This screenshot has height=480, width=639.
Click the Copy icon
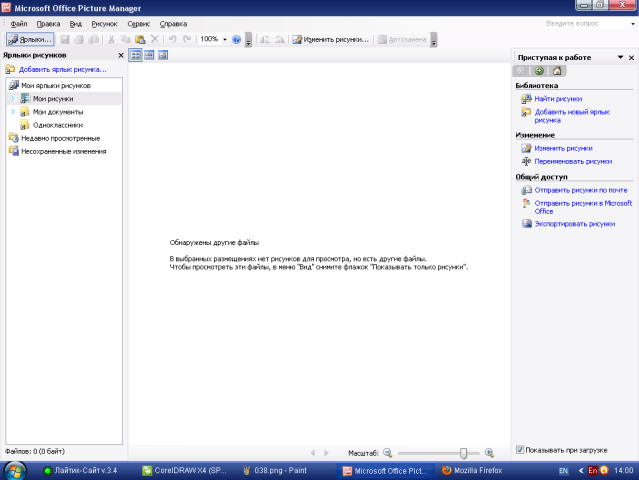click(x=126, y=40)
